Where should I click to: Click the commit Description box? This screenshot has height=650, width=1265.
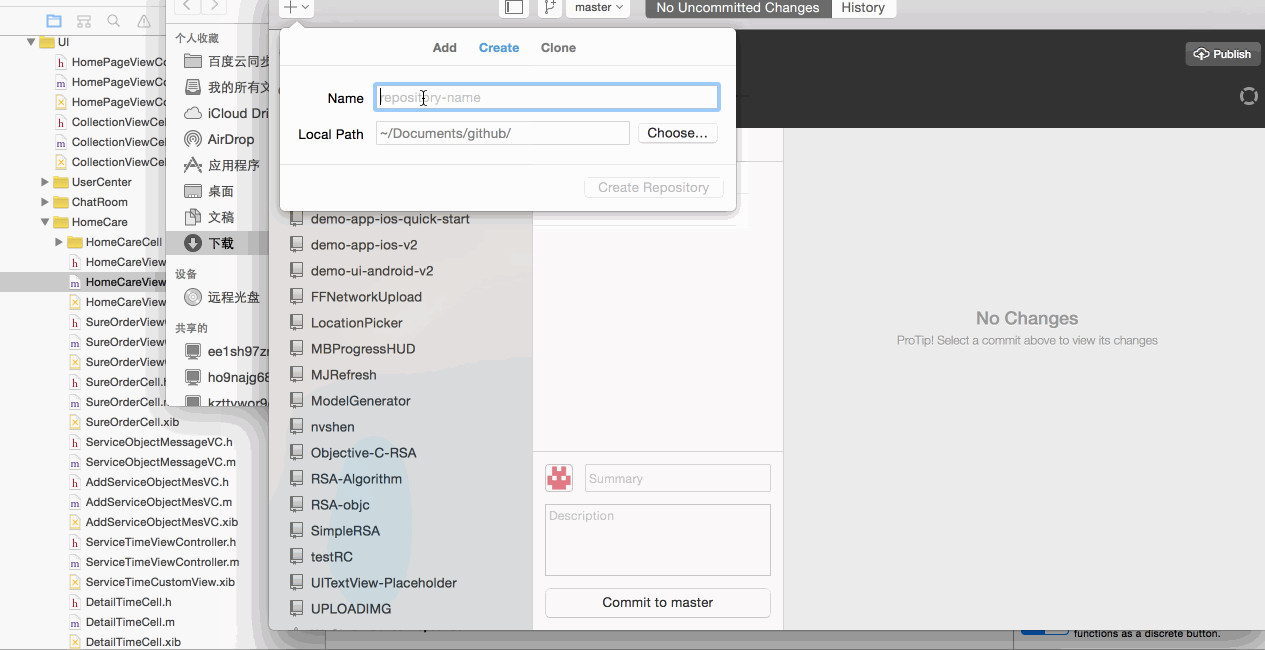tap(658, 540)
